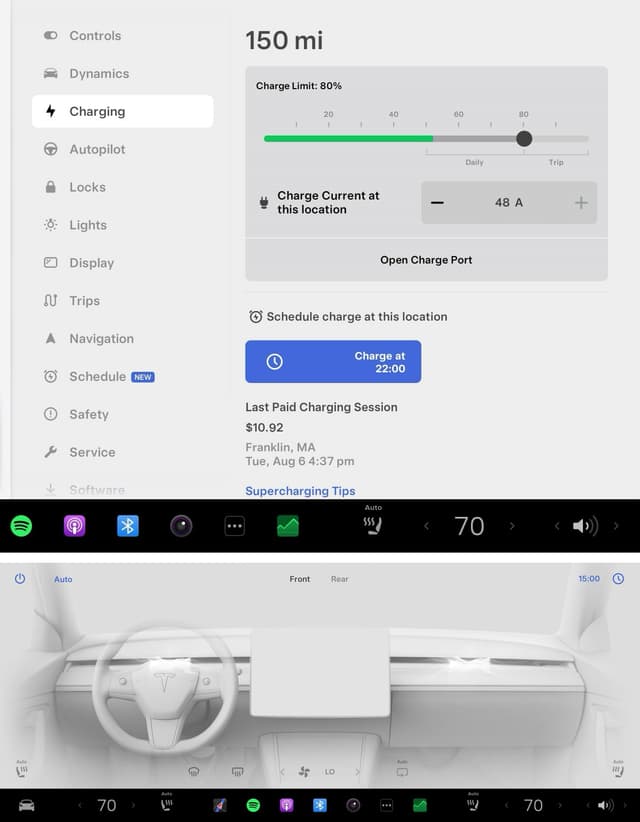Screen dimensions: 640x822
Task: Increase charge current with plus button
Action: click(x=581, y=203)
